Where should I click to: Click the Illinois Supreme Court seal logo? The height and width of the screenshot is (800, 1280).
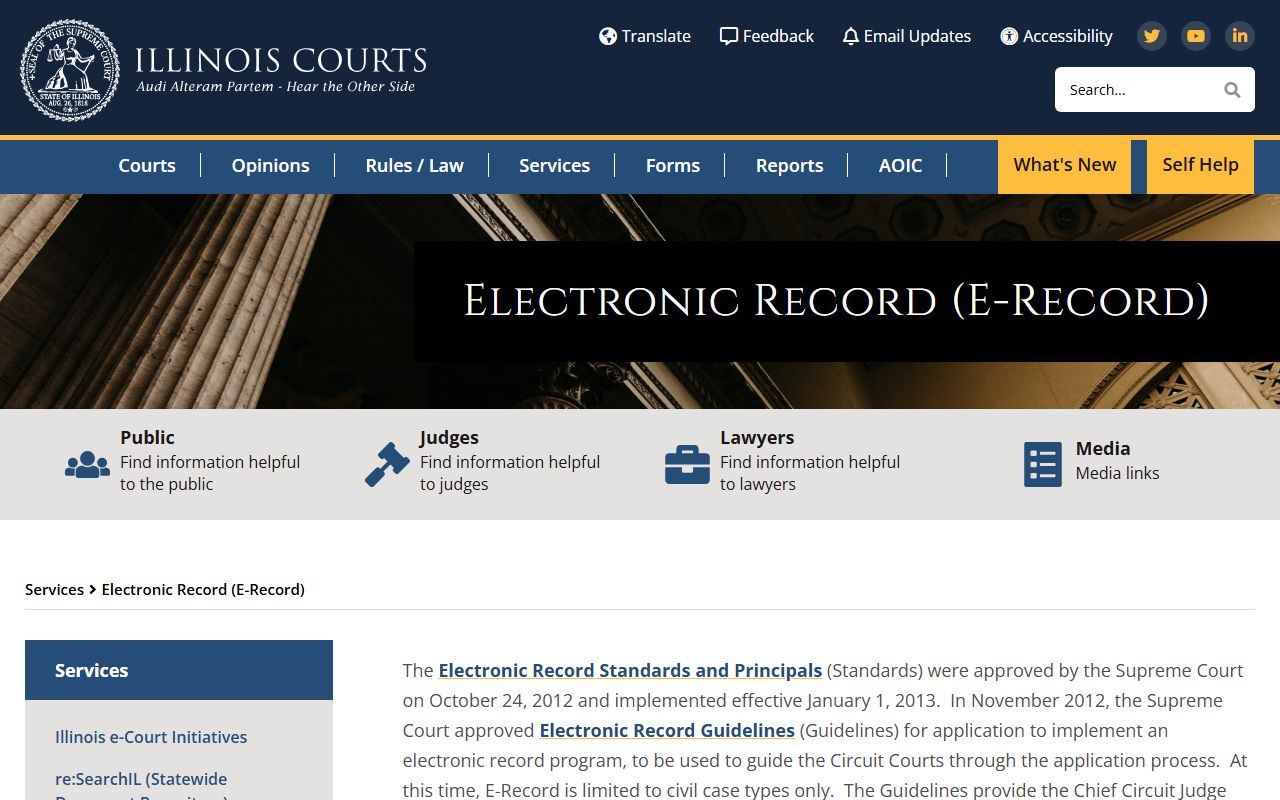click(x=70, y=70)
